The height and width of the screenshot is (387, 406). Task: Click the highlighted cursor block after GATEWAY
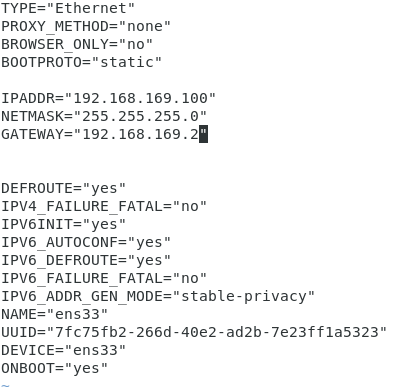[203, 134]
